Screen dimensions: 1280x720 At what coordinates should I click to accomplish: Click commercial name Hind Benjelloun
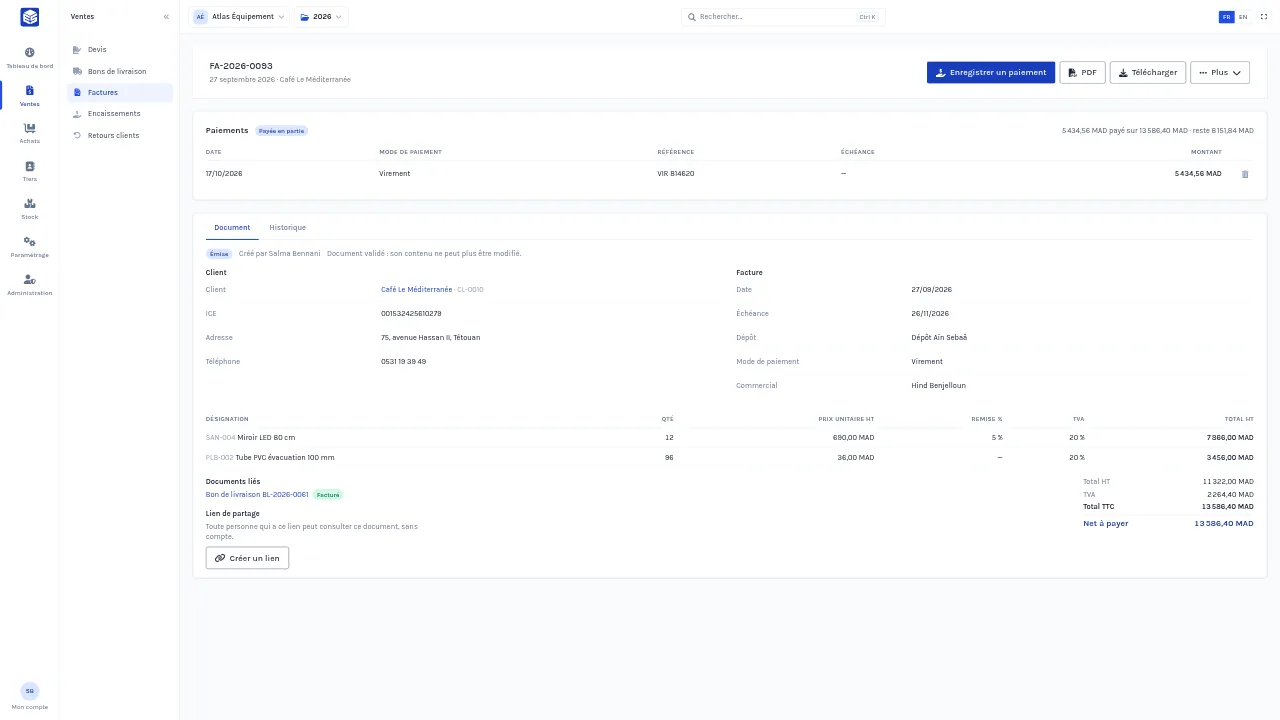click(x=938, y=386)
